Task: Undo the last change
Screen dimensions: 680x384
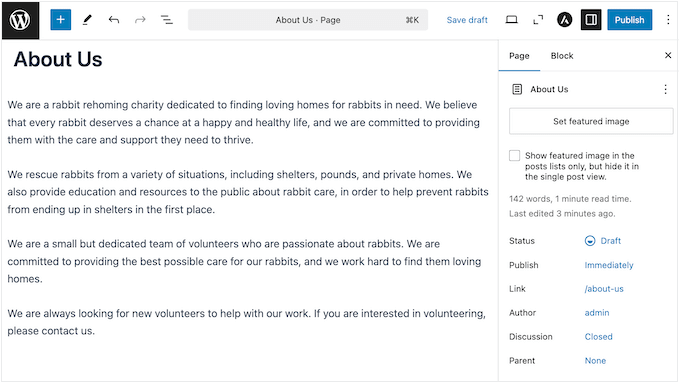Action: [x=114, y=20]
